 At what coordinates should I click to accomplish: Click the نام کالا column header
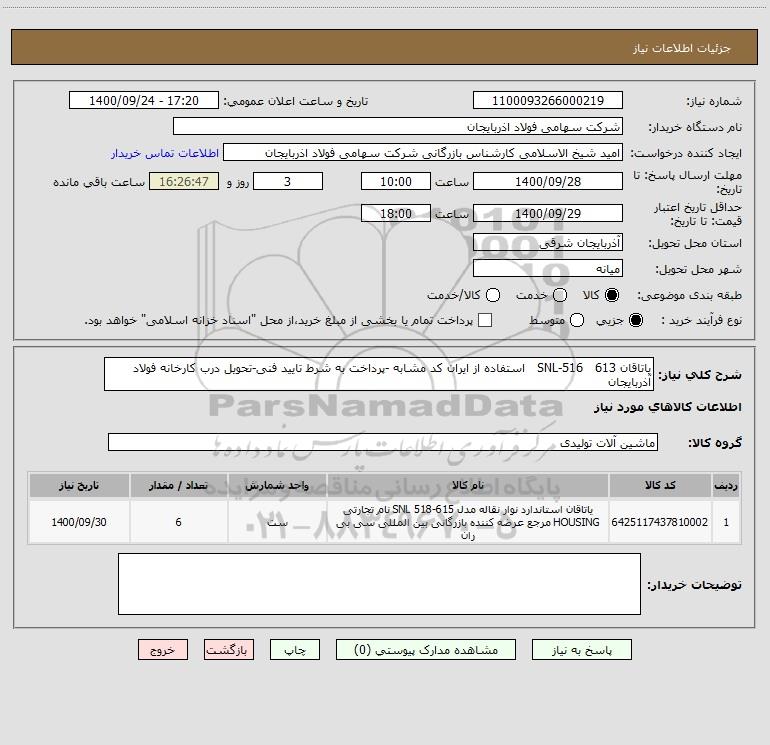(x=468, y=485)
